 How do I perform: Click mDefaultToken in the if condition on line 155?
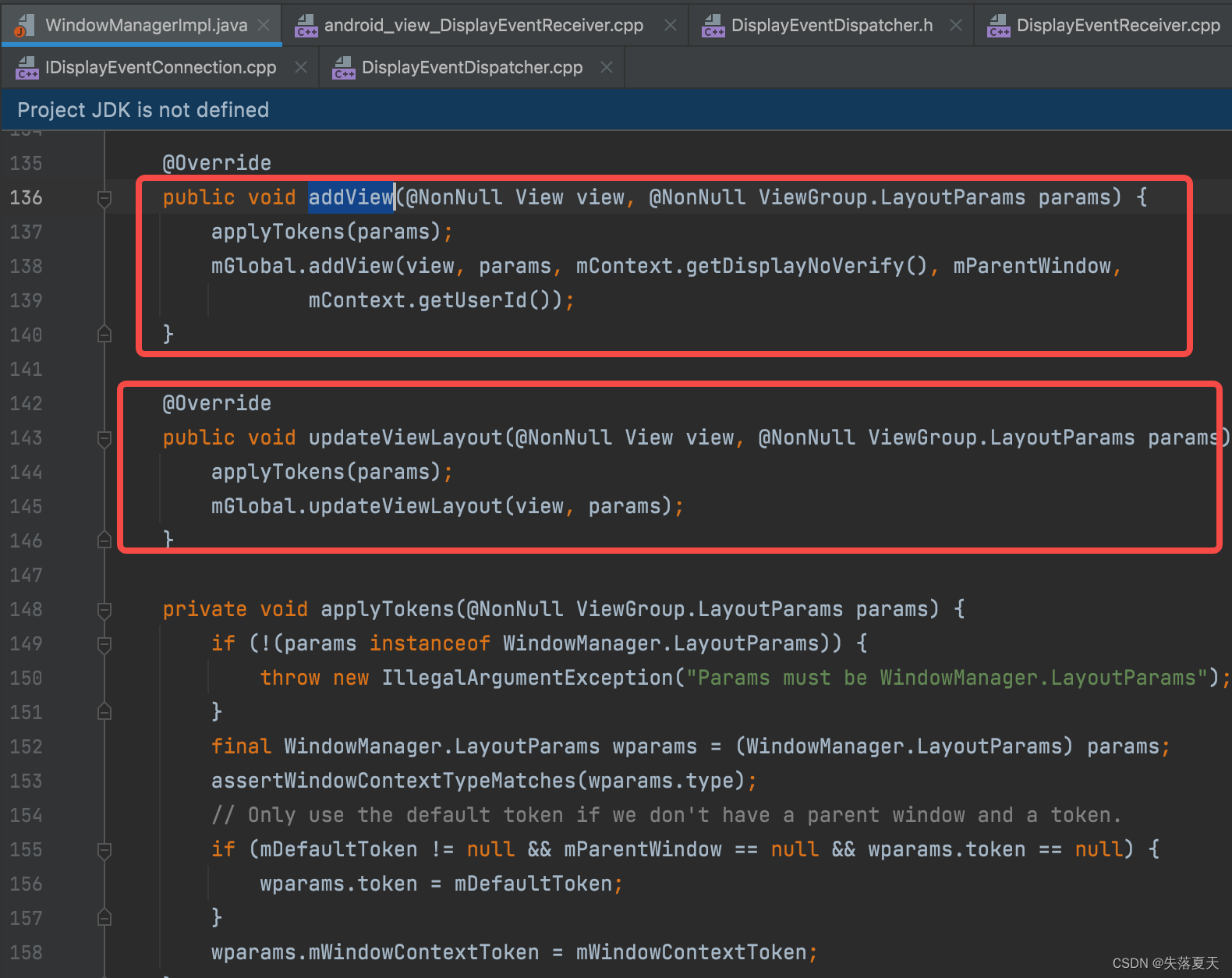pos(338,849)
